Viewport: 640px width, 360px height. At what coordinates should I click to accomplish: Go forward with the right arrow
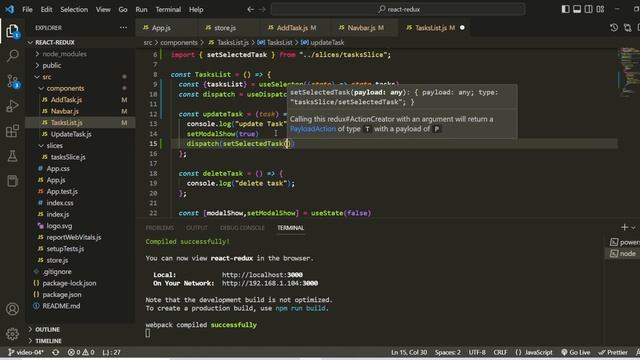click(x=262, y=9)
